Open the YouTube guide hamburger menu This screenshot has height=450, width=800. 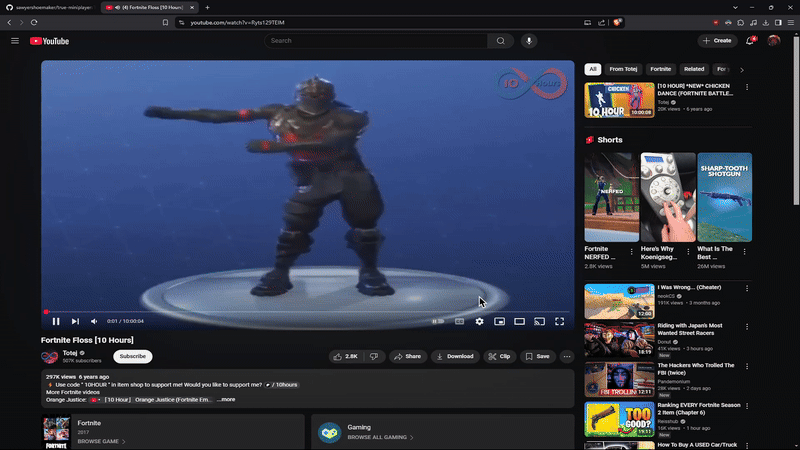click(15, 41)
